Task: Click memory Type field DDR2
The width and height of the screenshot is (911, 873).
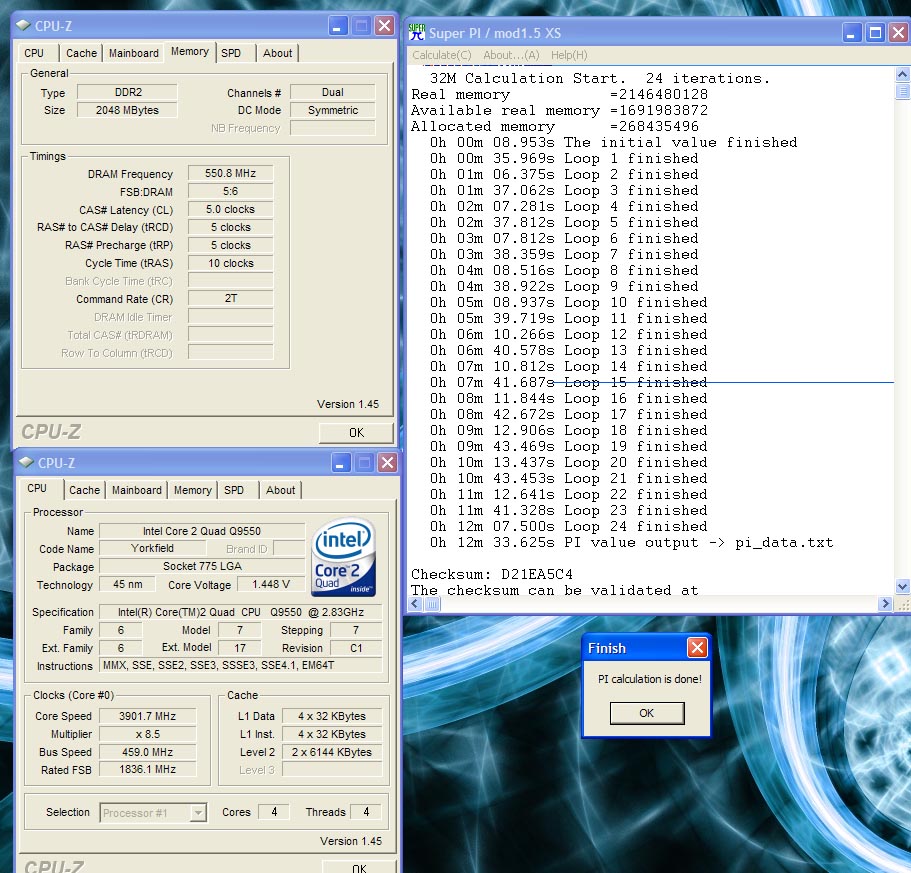Action: (127, 92)
